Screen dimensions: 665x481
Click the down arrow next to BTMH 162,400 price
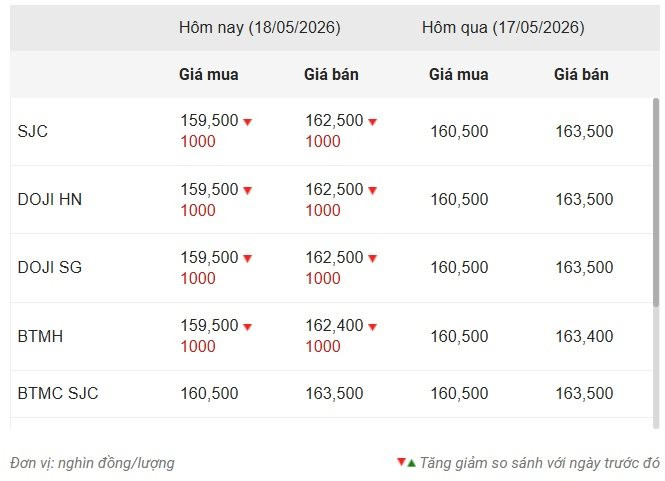[372, 327]
